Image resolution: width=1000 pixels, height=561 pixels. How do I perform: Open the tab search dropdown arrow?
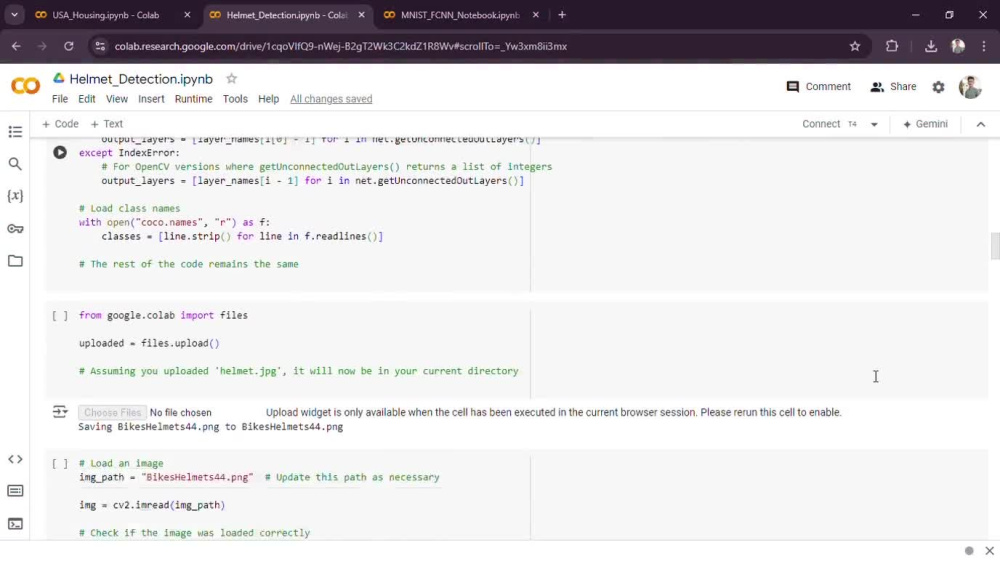[14, 15]
